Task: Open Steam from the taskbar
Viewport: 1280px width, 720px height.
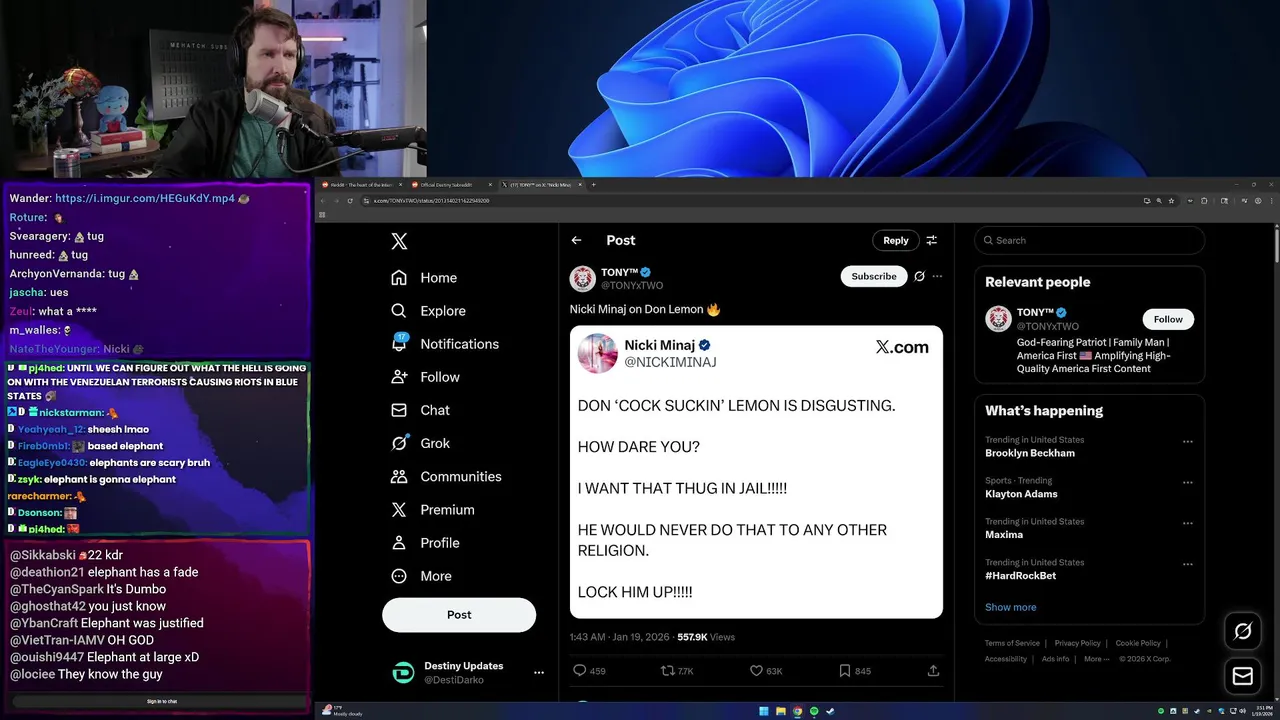Action: tap(830, 712)
